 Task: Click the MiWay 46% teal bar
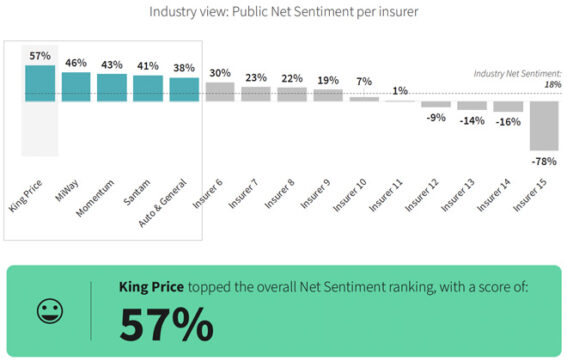click(x=76, y=87)
